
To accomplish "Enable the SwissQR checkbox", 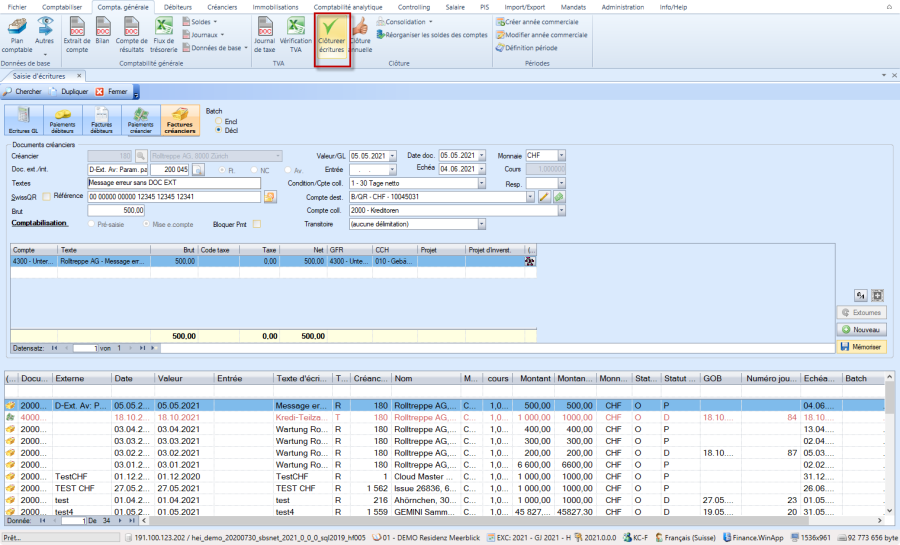I will coord(46,197).
